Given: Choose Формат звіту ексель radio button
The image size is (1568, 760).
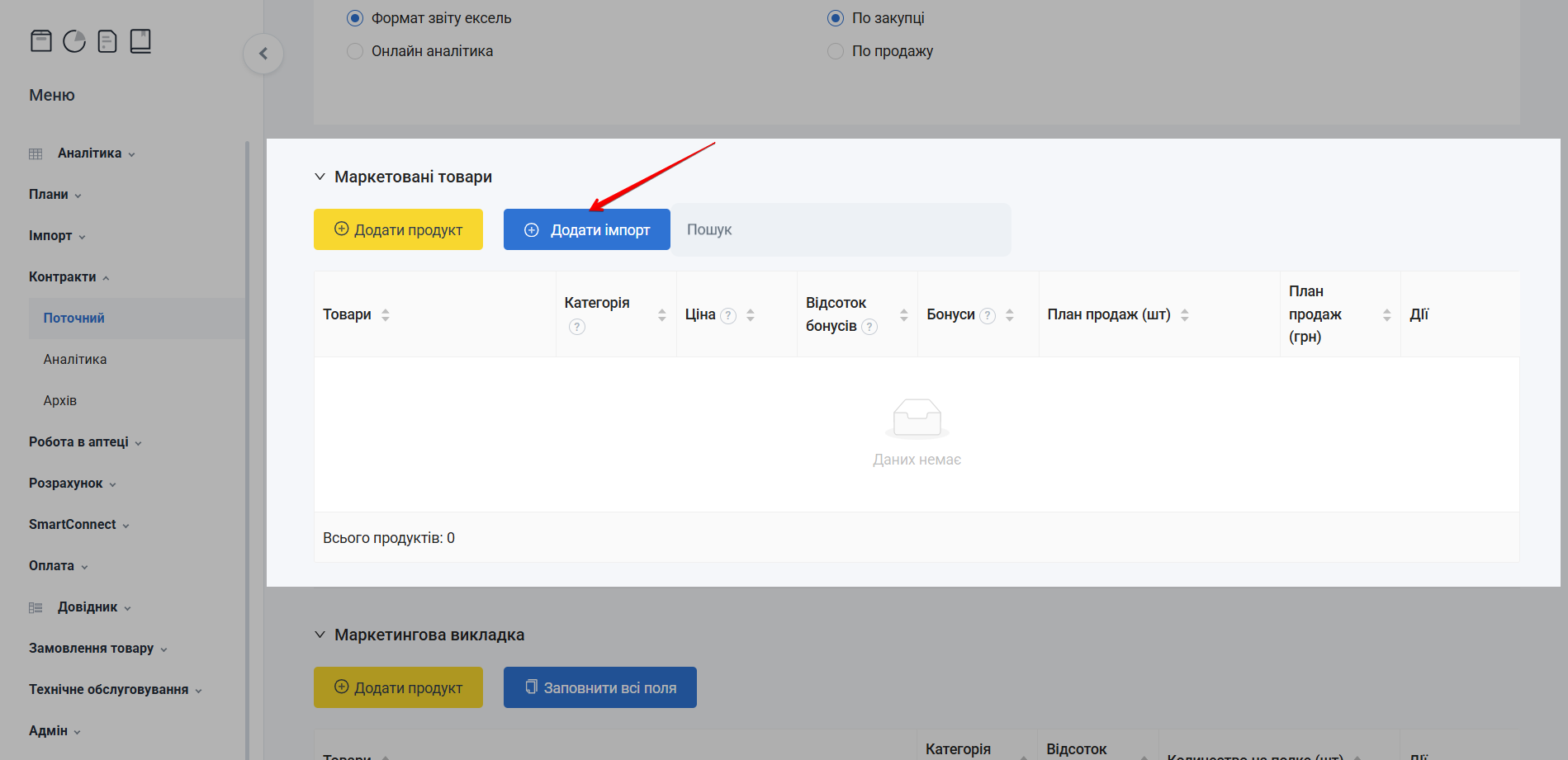Looking at the screenshot, I should [355, 18].
